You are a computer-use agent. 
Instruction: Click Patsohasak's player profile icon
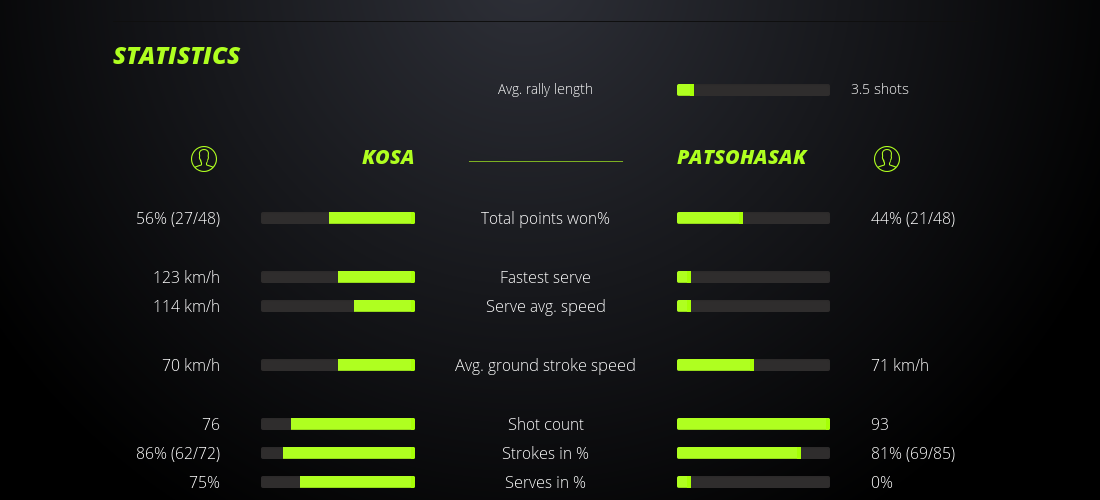pyautogui.click(x=887, y=158)
